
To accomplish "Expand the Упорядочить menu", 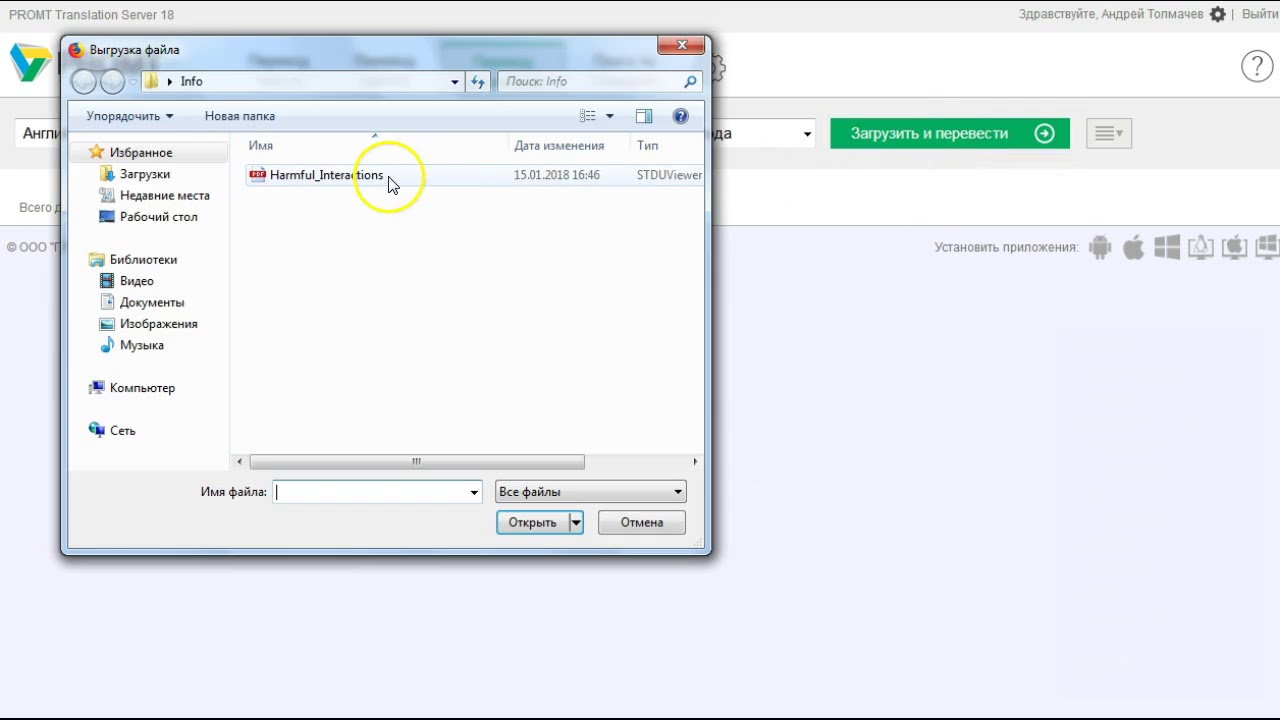I will coord(129,116).
